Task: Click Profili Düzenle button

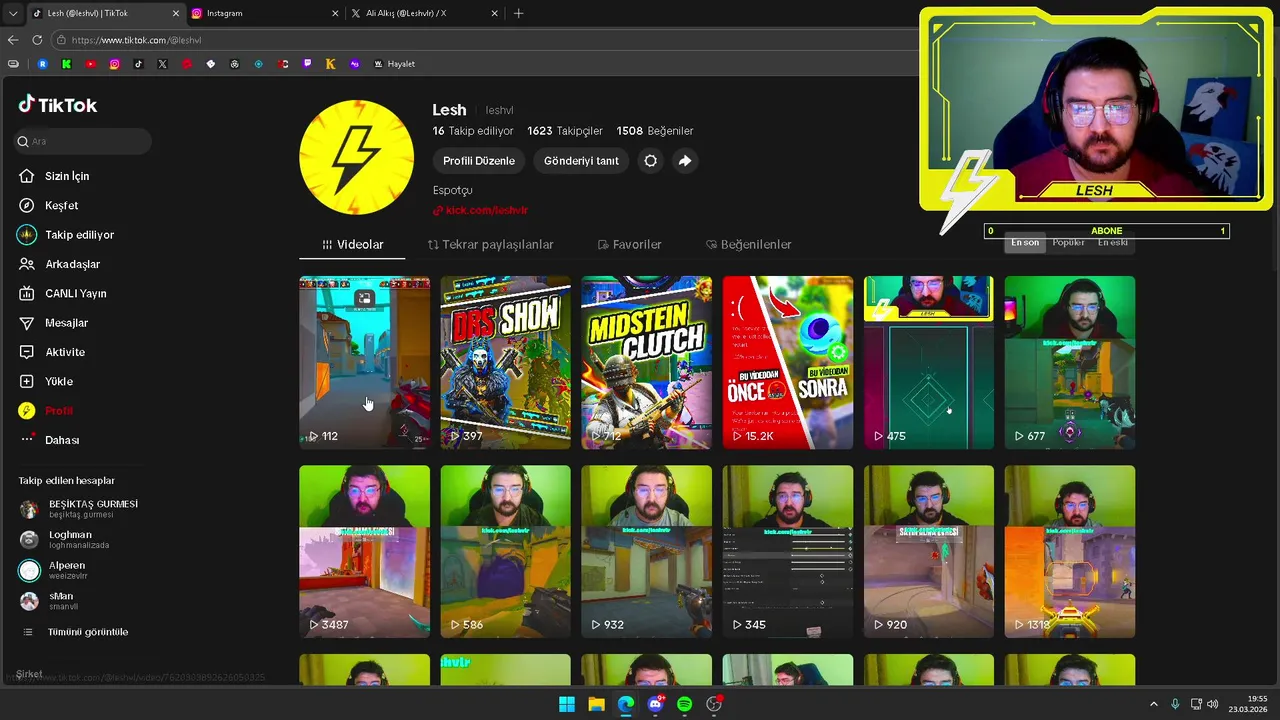Action: point(479,161)
